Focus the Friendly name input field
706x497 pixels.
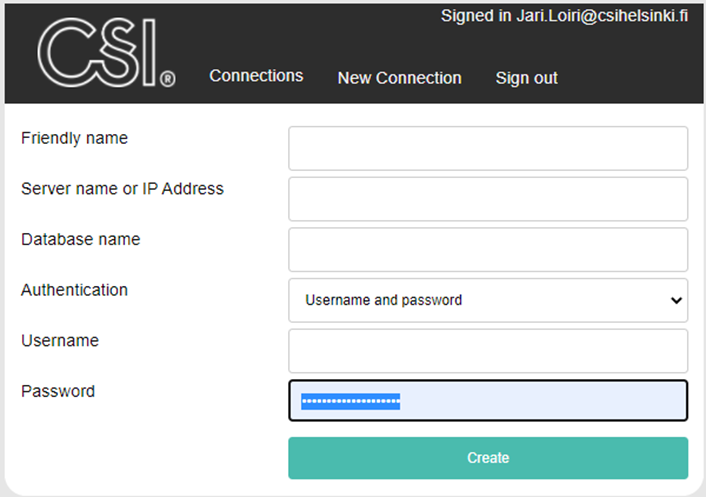click(488, 148)
